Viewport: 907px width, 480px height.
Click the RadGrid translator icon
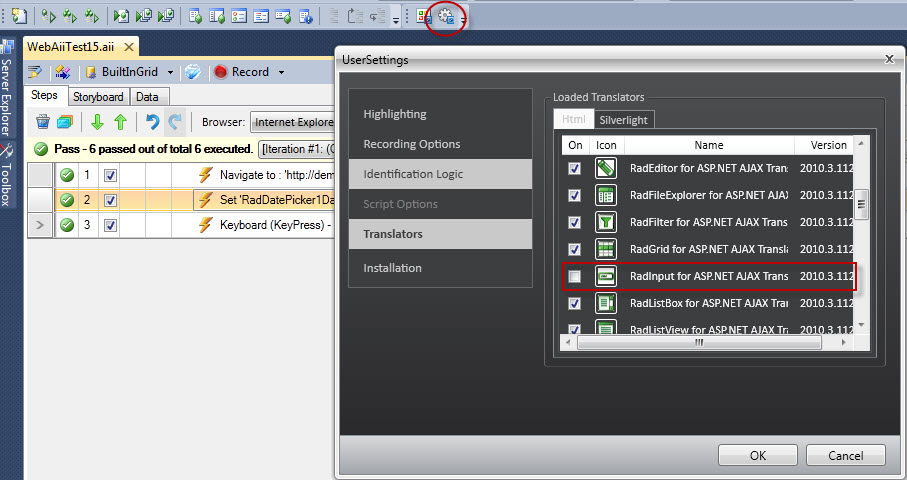coord(606,249)
